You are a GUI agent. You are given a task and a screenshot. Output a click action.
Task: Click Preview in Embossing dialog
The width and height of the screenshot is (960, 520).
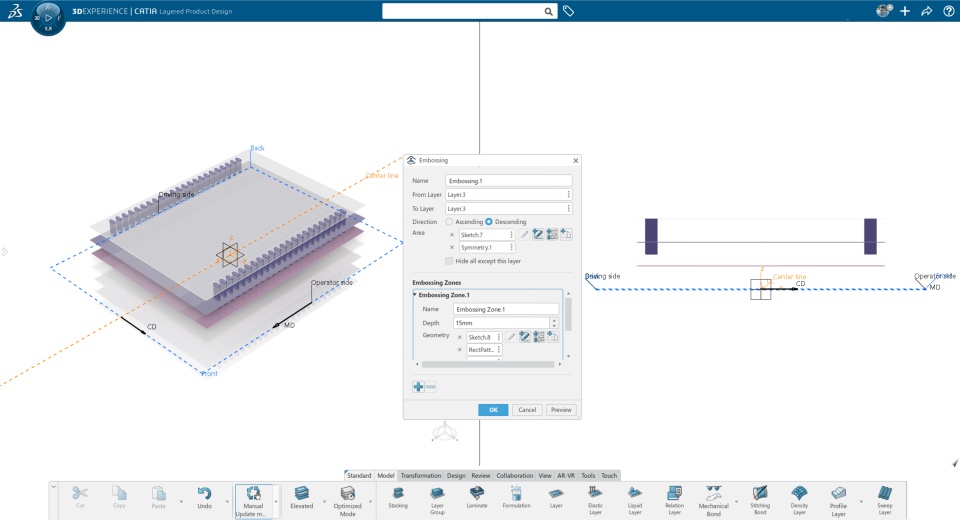[x=561, y=410]
